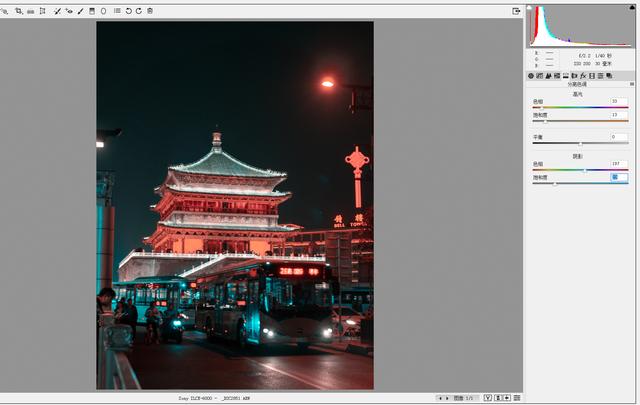This screenshot has height=405, width=640.
Task: Rotate image clockwise
Action: pyautogui.click(x=139, y=11)
